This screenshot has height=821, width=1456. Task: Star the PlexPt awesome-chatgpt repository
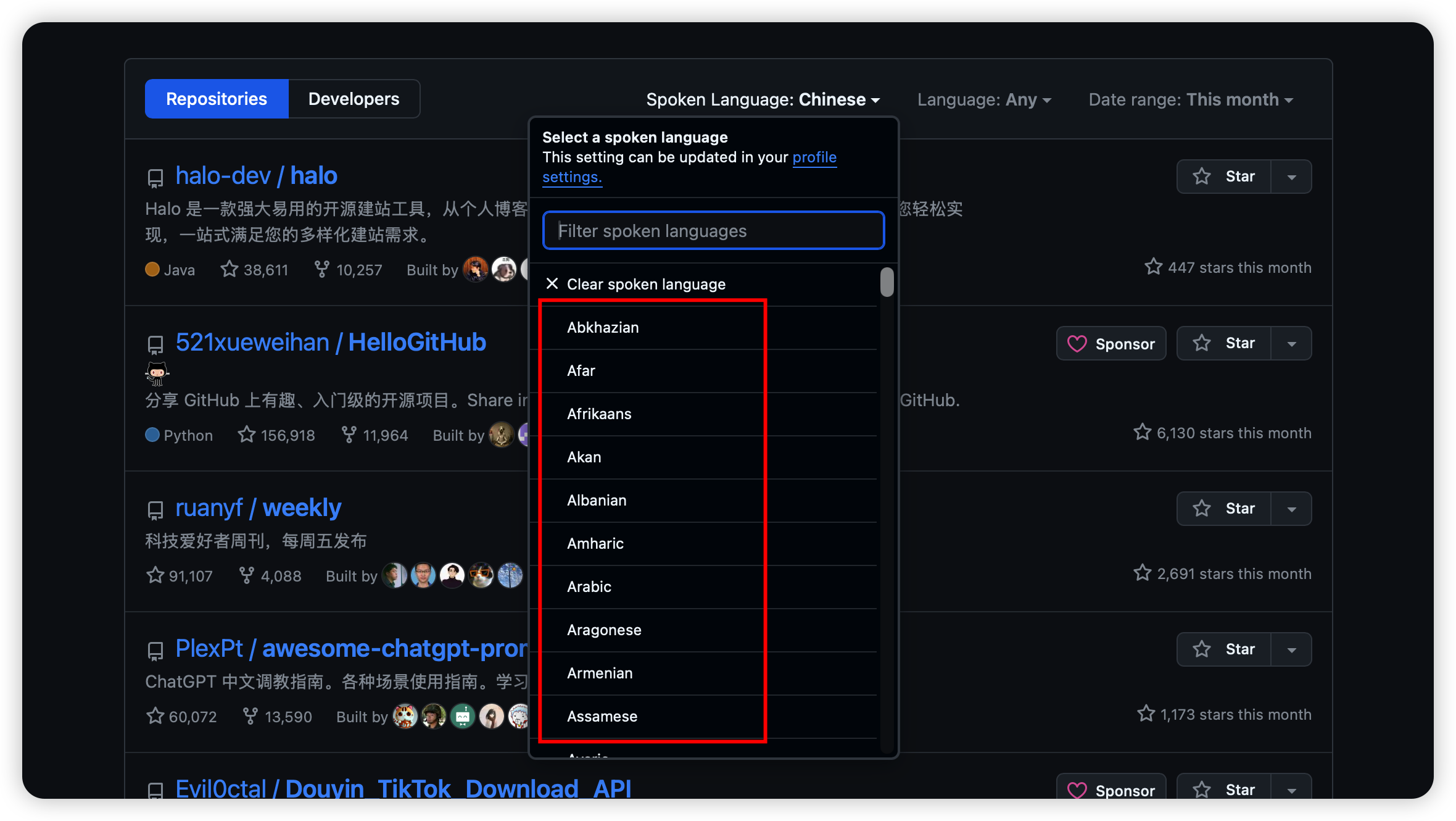point(1224,649)
